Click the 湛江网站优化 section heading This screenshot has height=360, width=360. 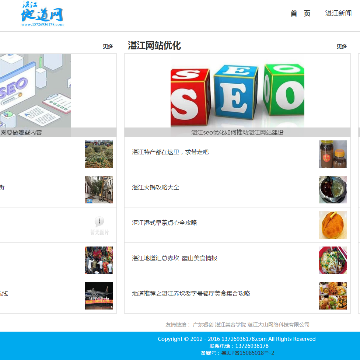pyautogui.click(x=154, y=46)
